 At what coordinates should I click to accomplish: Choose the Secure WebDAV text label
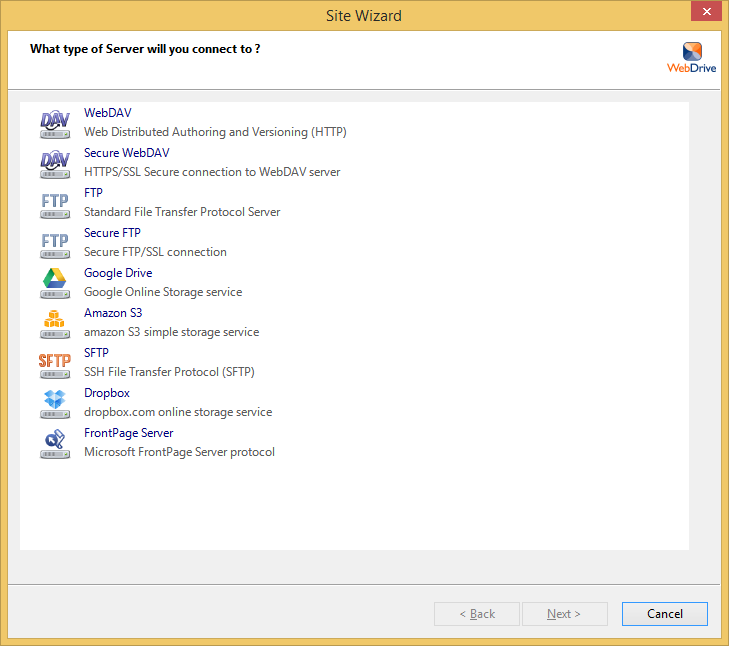tap(126, 153)
